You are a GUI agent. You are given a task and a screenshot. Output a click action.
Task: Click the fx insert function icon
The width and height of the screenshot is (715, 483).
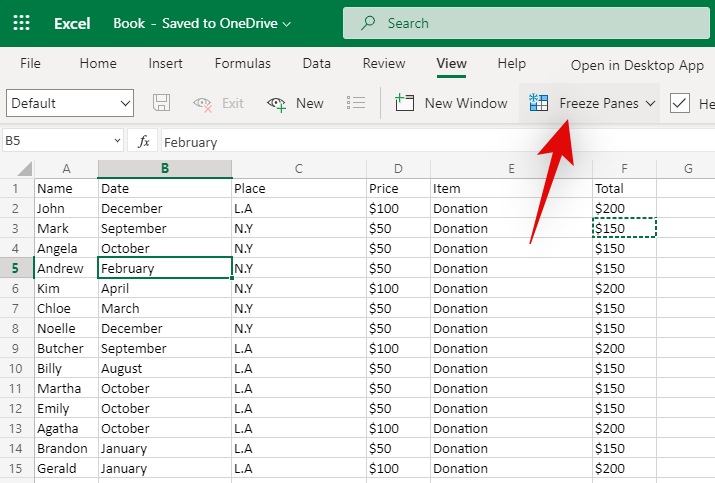[x=144, y=142]
